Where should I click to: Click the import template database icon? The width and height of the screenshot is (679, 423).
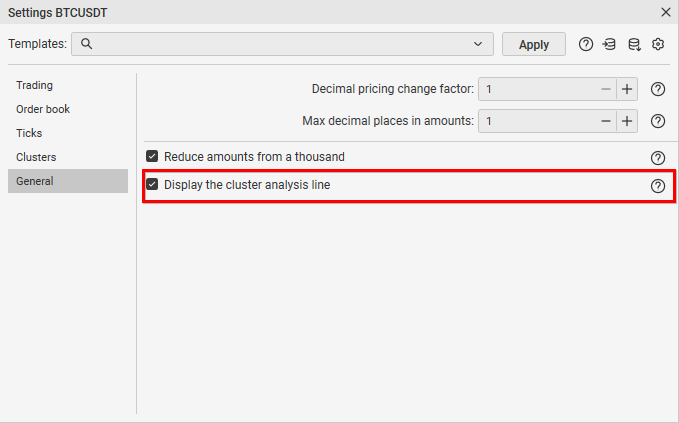(x=609, y=44)
